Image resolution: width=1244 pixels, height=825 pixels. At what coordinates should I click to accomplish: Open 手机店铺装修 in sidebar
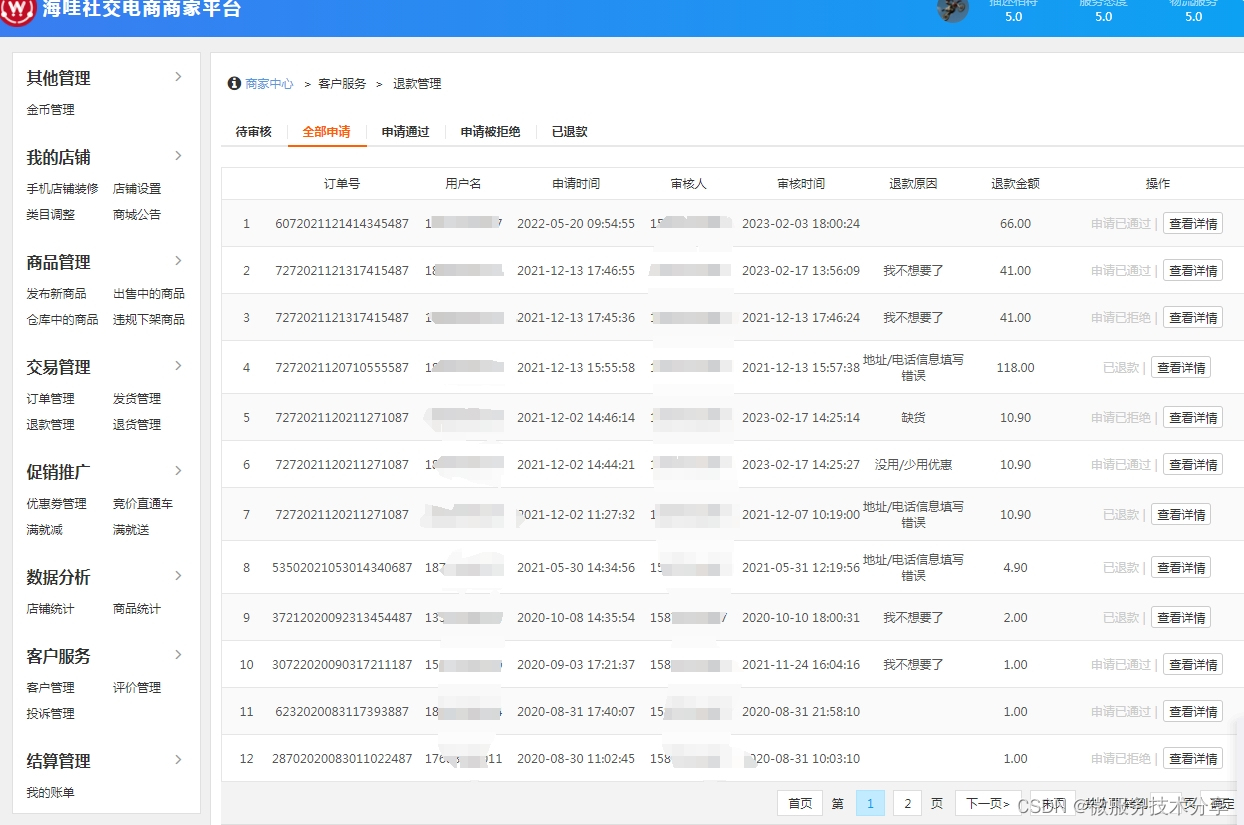(63, 189)
